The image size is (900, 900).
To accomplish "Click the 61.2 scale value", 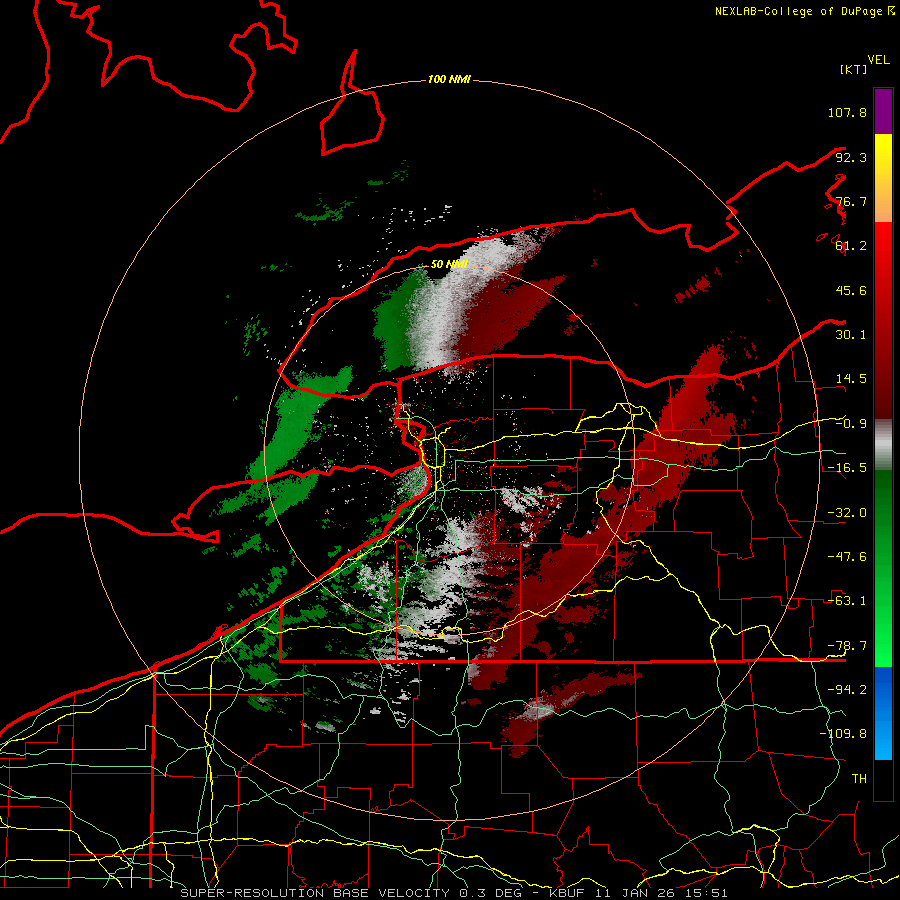I will point(851,246).
